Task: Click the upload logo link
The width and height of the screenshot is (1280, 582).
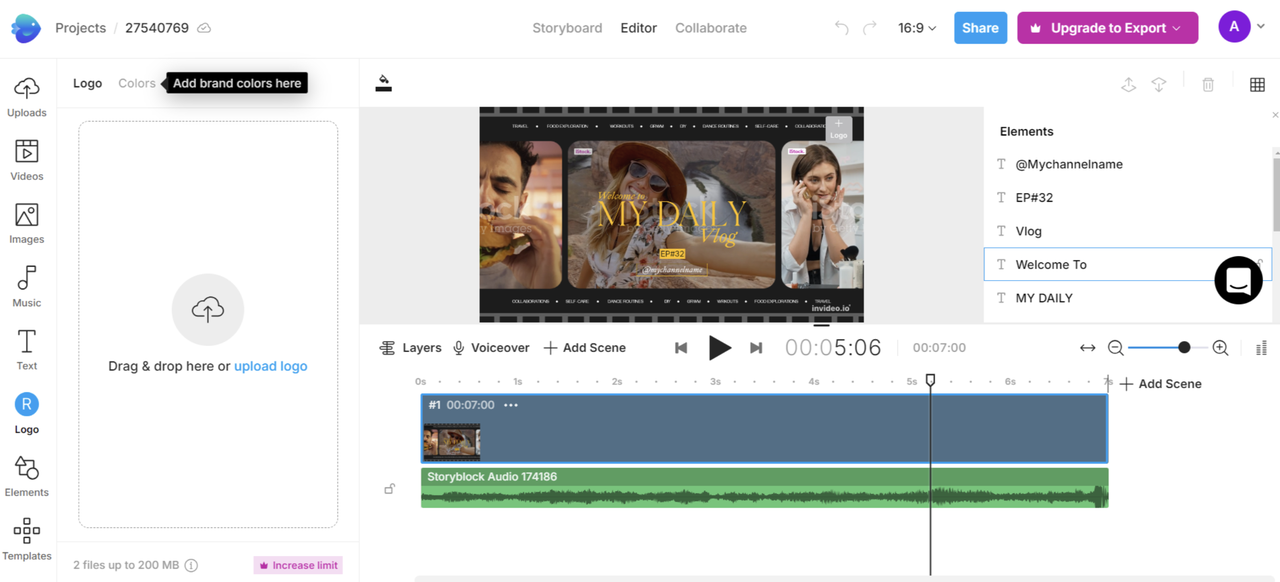Action: tap(271, 366)
